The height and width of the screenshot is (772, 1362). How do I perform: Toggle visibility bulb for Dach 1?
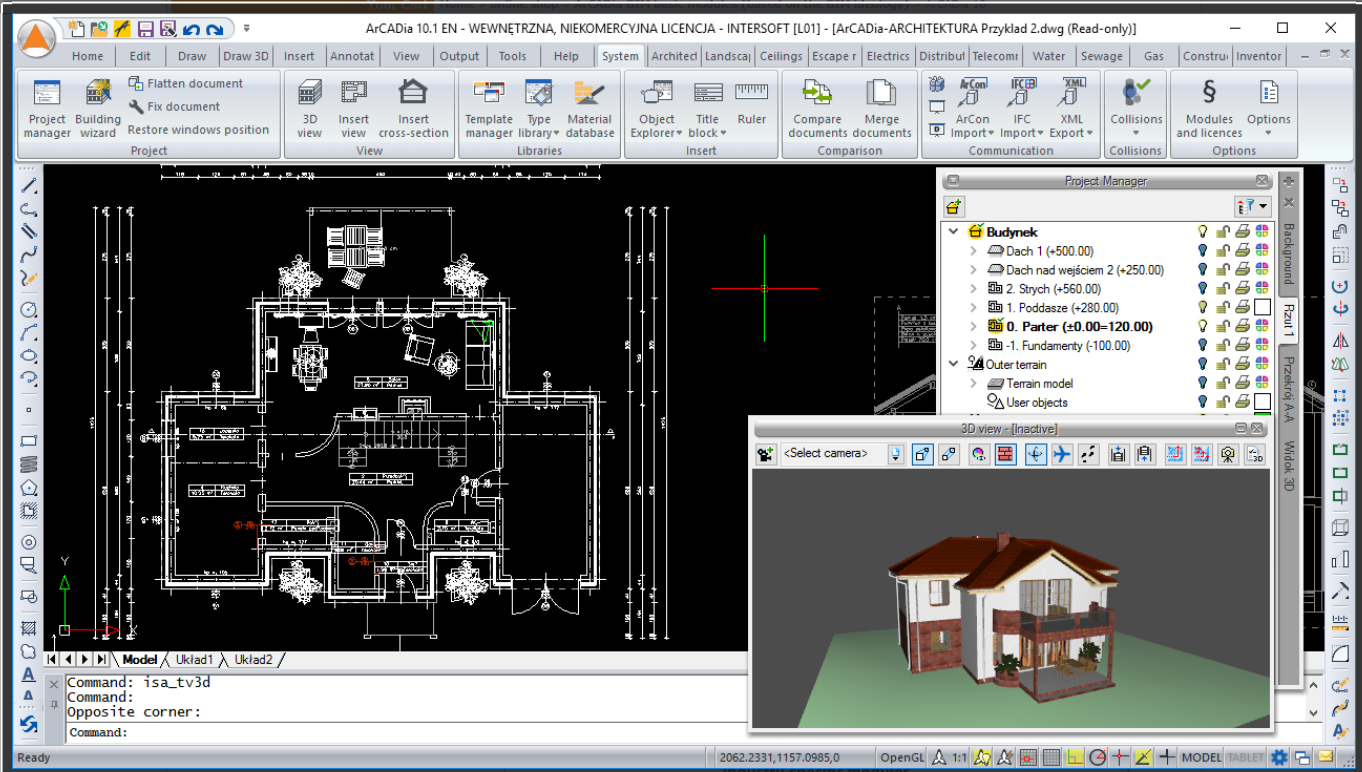pyautogui.click(x=1203, y=251)
